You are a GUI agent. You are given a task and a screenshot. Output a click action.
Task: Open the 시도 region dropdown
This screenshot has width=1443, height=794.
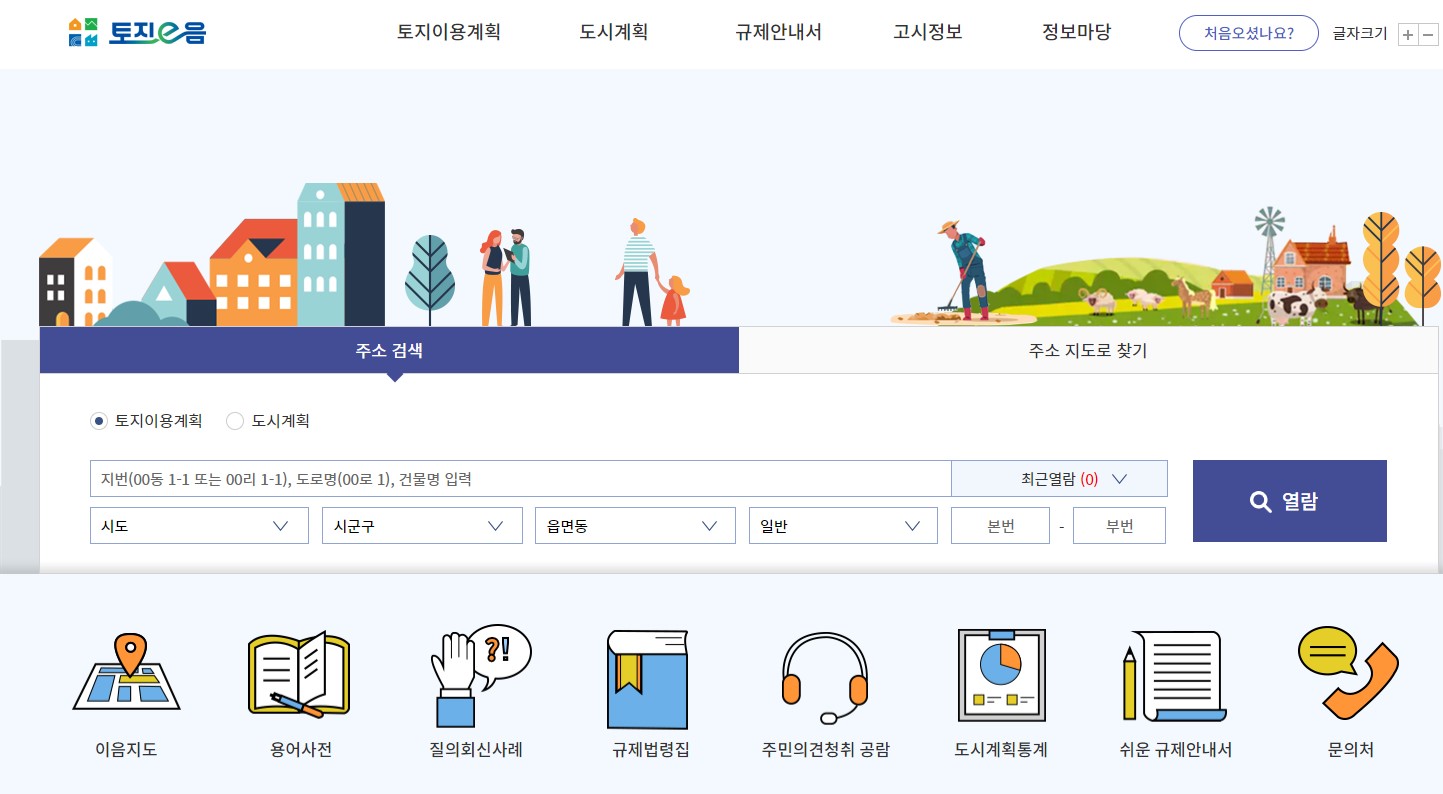point(198,525)
